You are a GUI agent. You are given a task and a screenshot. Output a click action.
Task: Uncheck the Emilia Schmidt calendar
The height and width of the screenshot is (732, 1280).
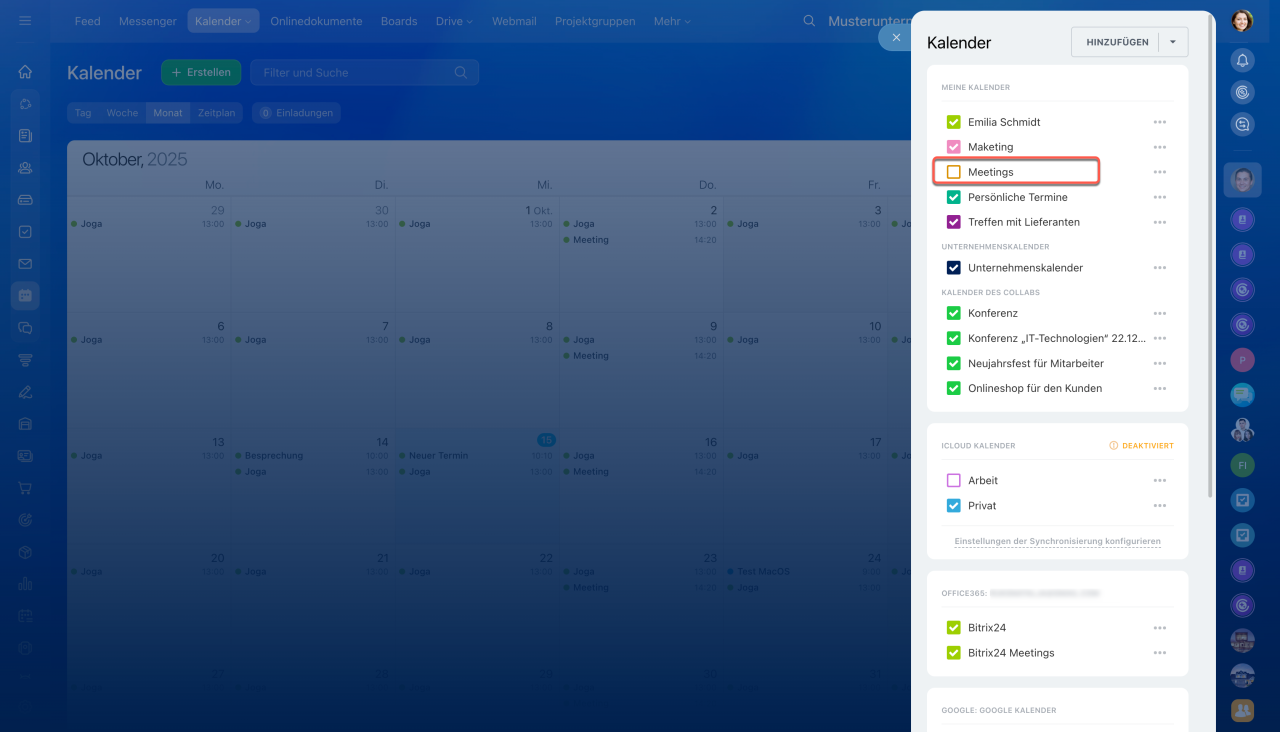(953, 122)
